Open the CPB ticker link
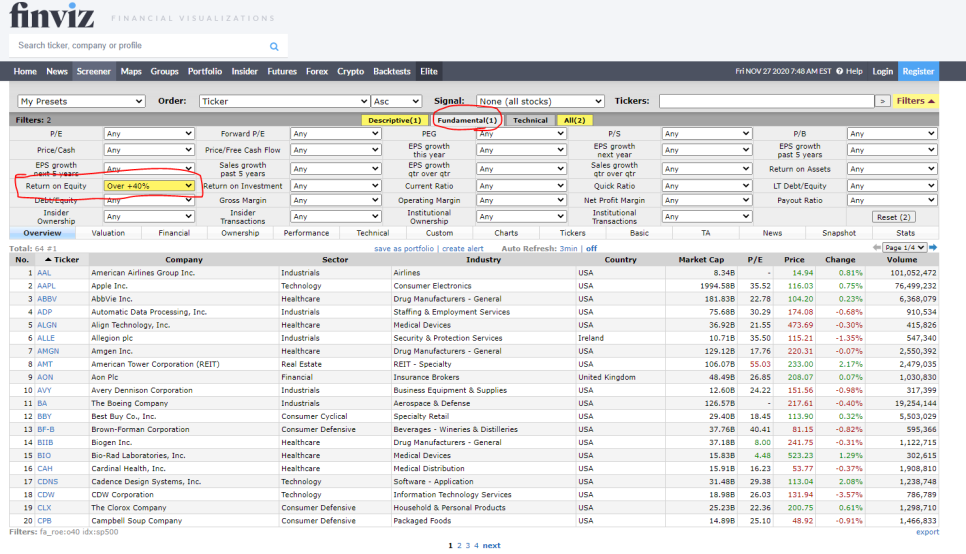Screen dimensions: 966x554 pos(44,521)
